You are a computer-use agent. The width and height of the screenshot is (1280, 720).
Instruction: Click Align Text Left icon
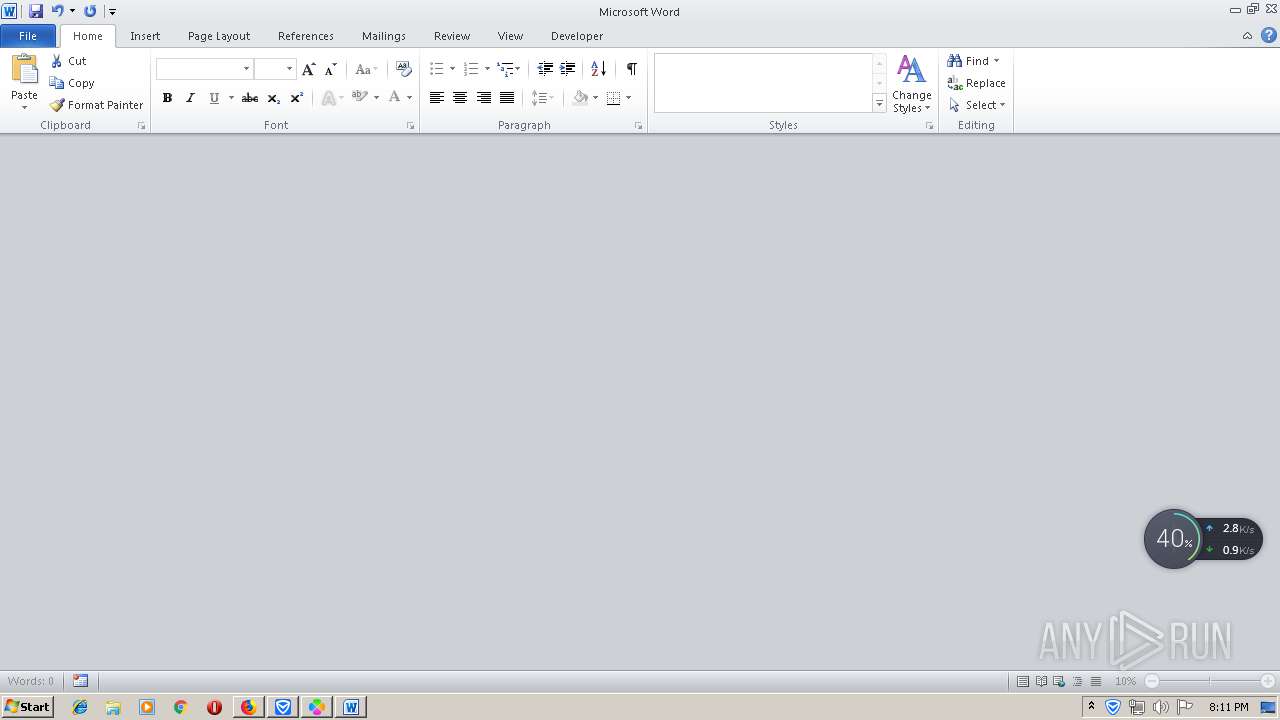437,98
